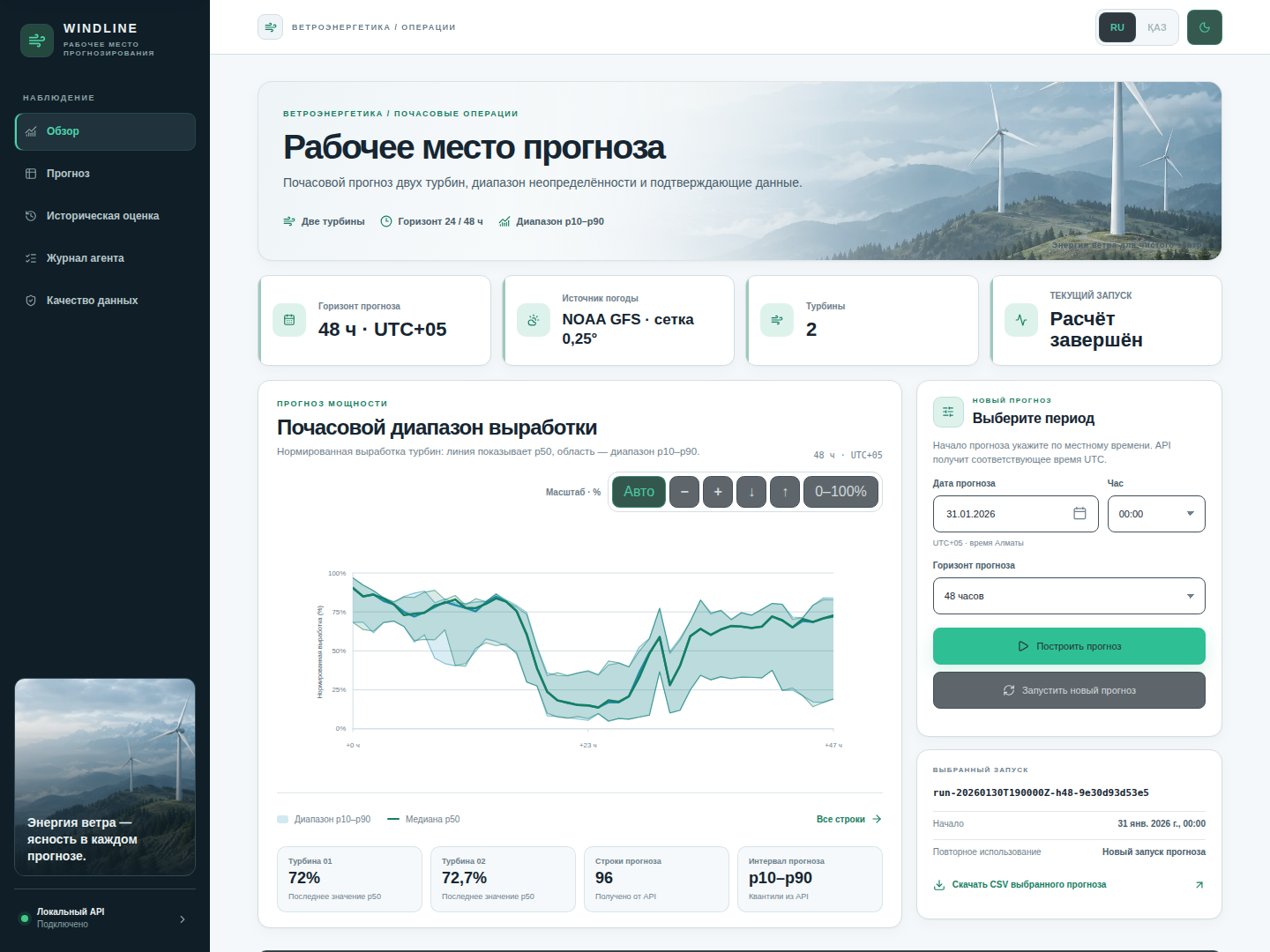Click the Интервал прогноза card p10–p90
This screenshot has height=952, width=1270.
click(x=810, y=879)
